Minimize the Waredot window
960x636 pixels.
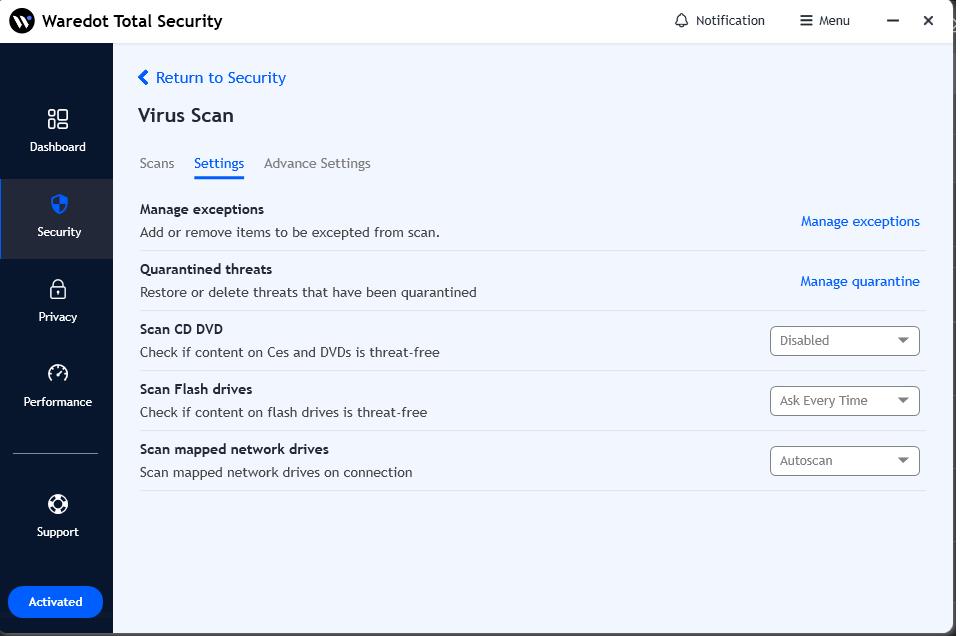pos(893,20)
